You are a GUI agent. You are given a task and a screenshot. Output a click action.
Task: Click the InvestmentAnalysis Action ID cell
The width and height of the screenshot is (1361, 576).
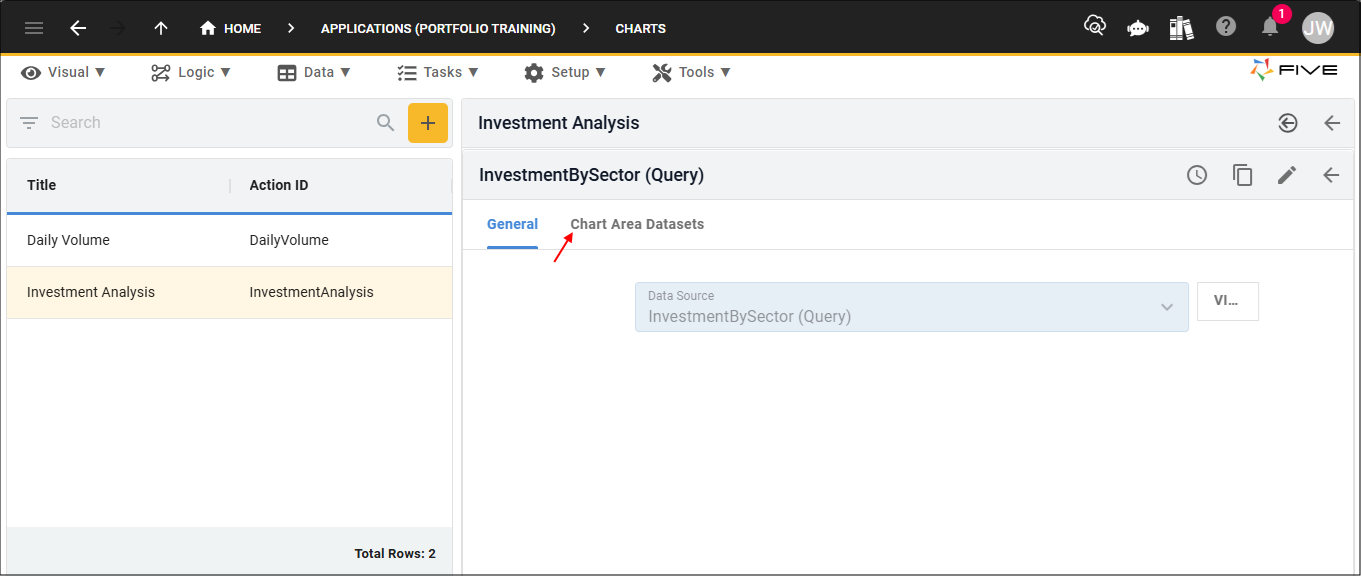click(311, 292)
